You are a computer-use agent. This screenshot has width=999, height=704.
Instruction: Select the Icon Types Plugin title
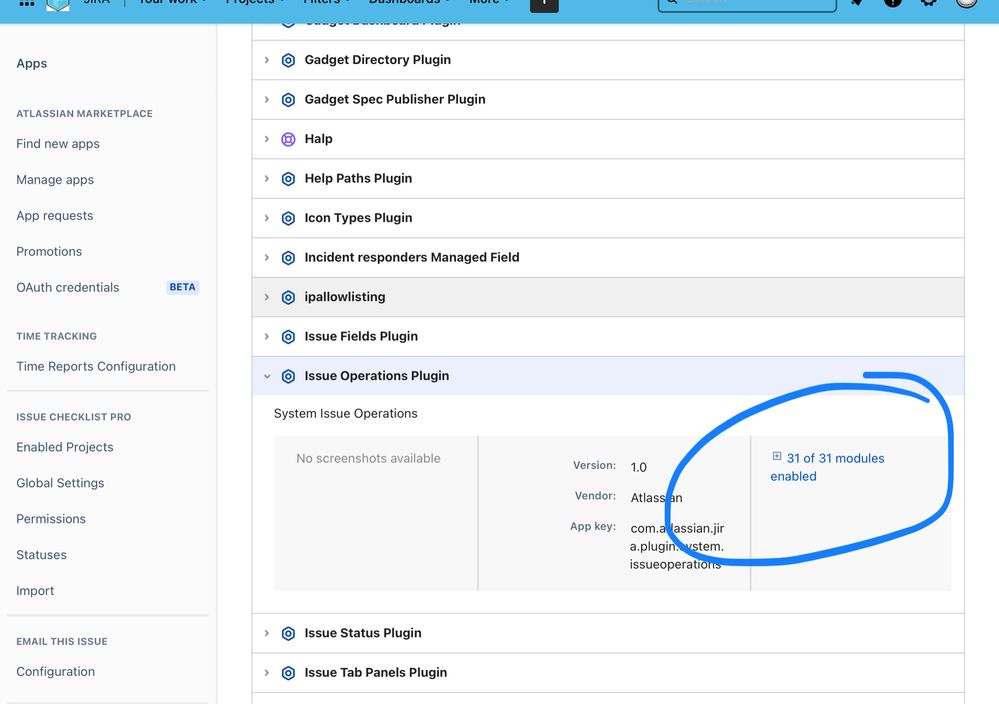pos(358,218)
